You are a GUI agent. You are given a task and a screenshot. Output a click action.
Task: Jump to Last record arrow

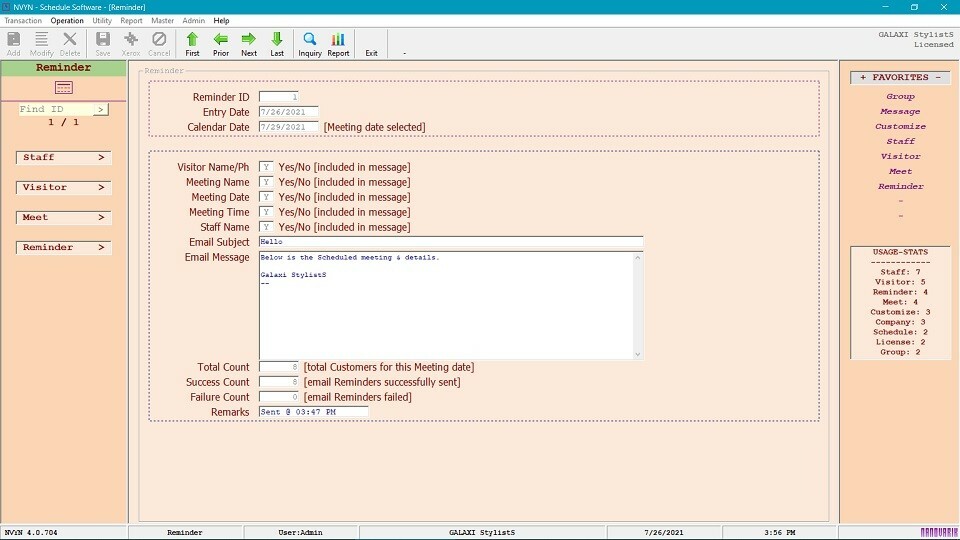click(277, 44)
